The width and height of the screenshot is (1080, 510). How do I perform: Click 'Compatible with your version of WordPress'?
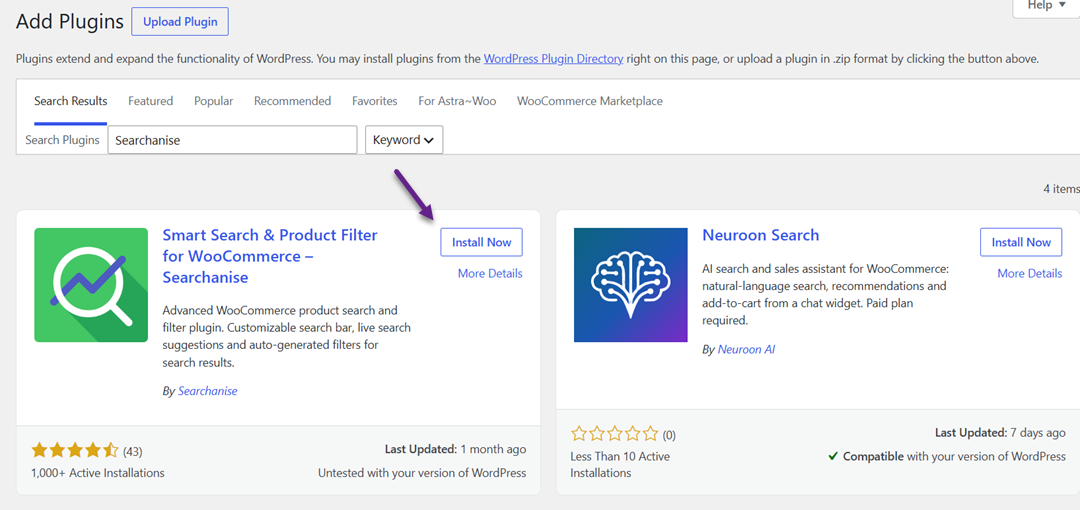point(947,456)
